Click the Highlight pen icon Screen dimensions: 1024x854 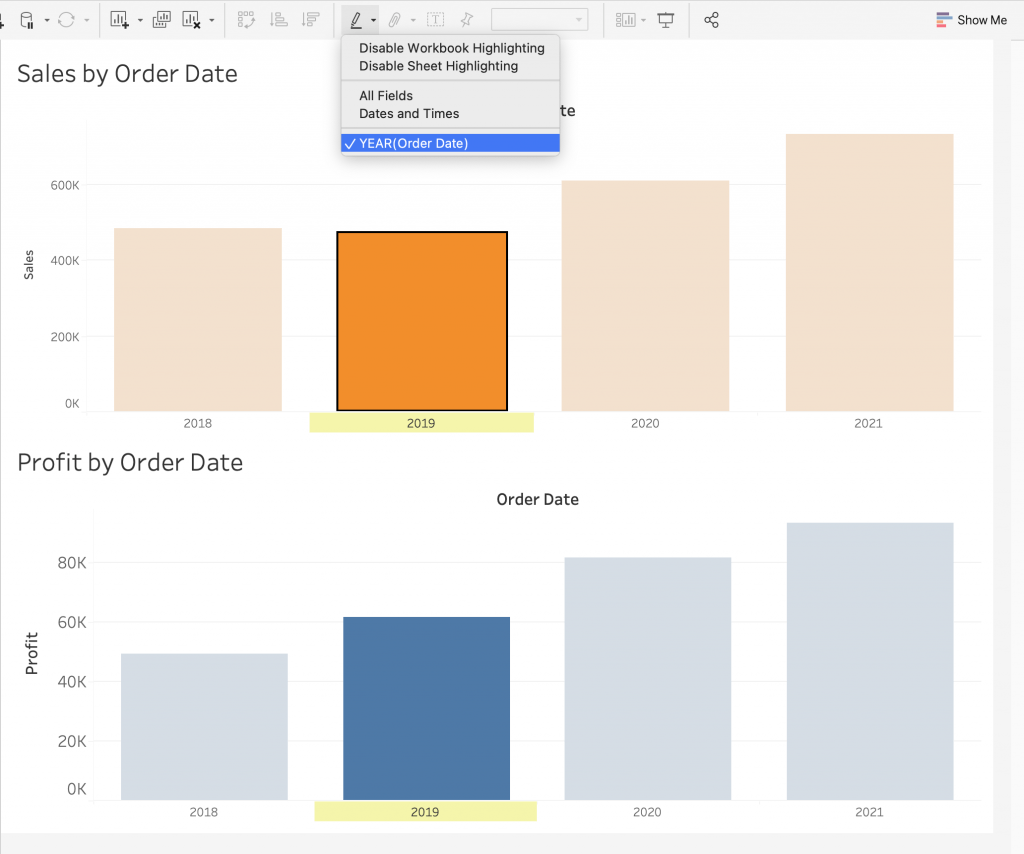click(x=355, y=20)
